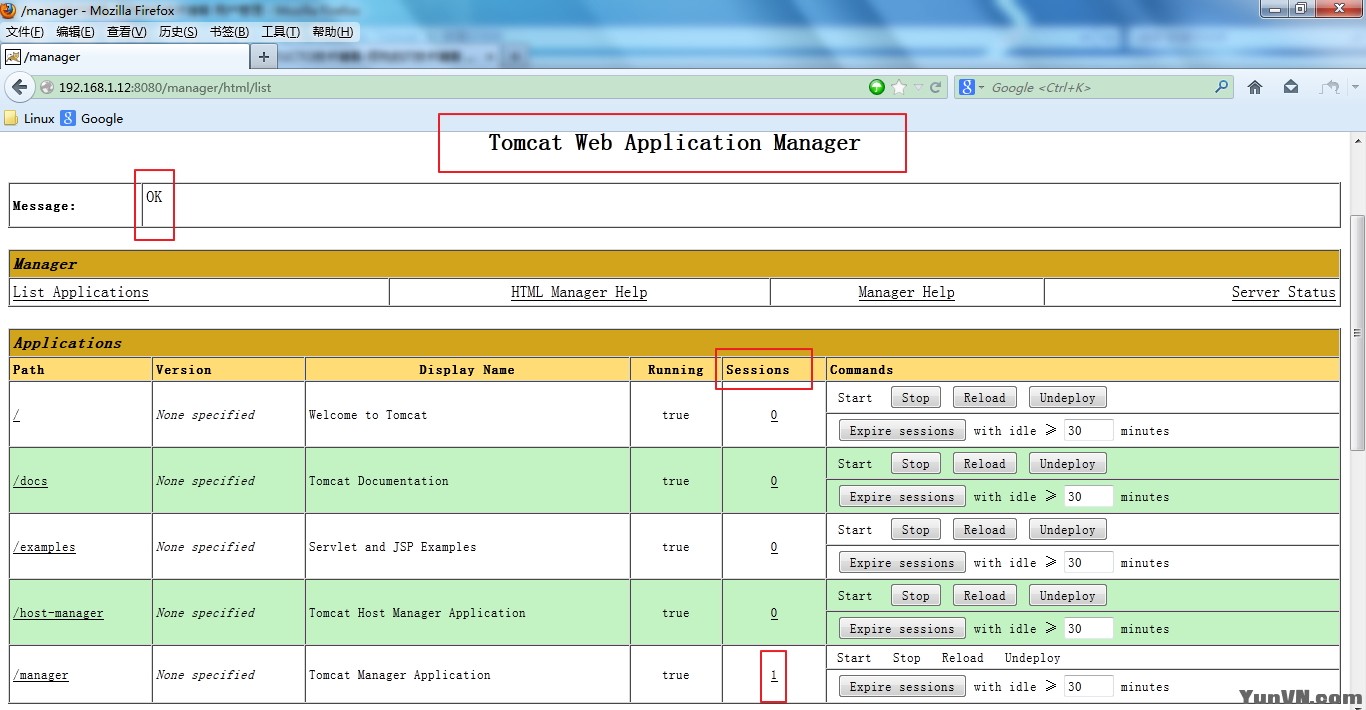Viewport: 1366px width, 710px height.
Task: Open the /examples path link
Action: 44,547
